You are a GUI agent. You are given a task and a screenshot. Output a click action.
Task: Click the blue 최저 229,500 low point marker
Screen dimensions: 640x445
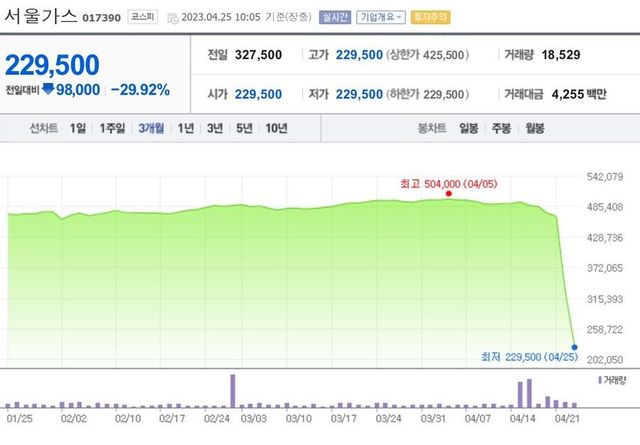(574, 347)
